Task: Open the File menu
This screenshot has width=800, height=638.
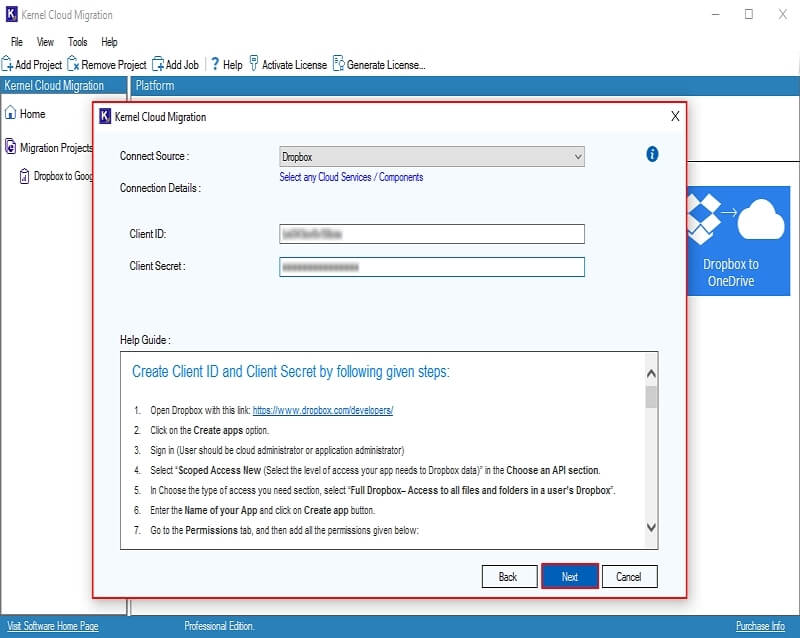Action: click(x=17, y=42)
